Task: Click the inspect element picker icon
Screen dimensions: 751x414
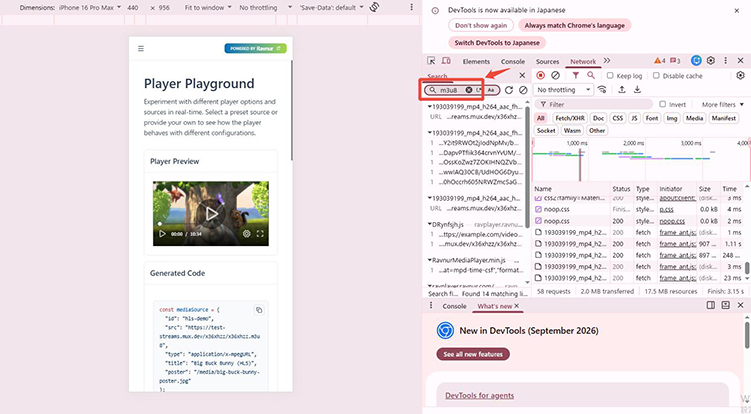Action: coord(431,61)
